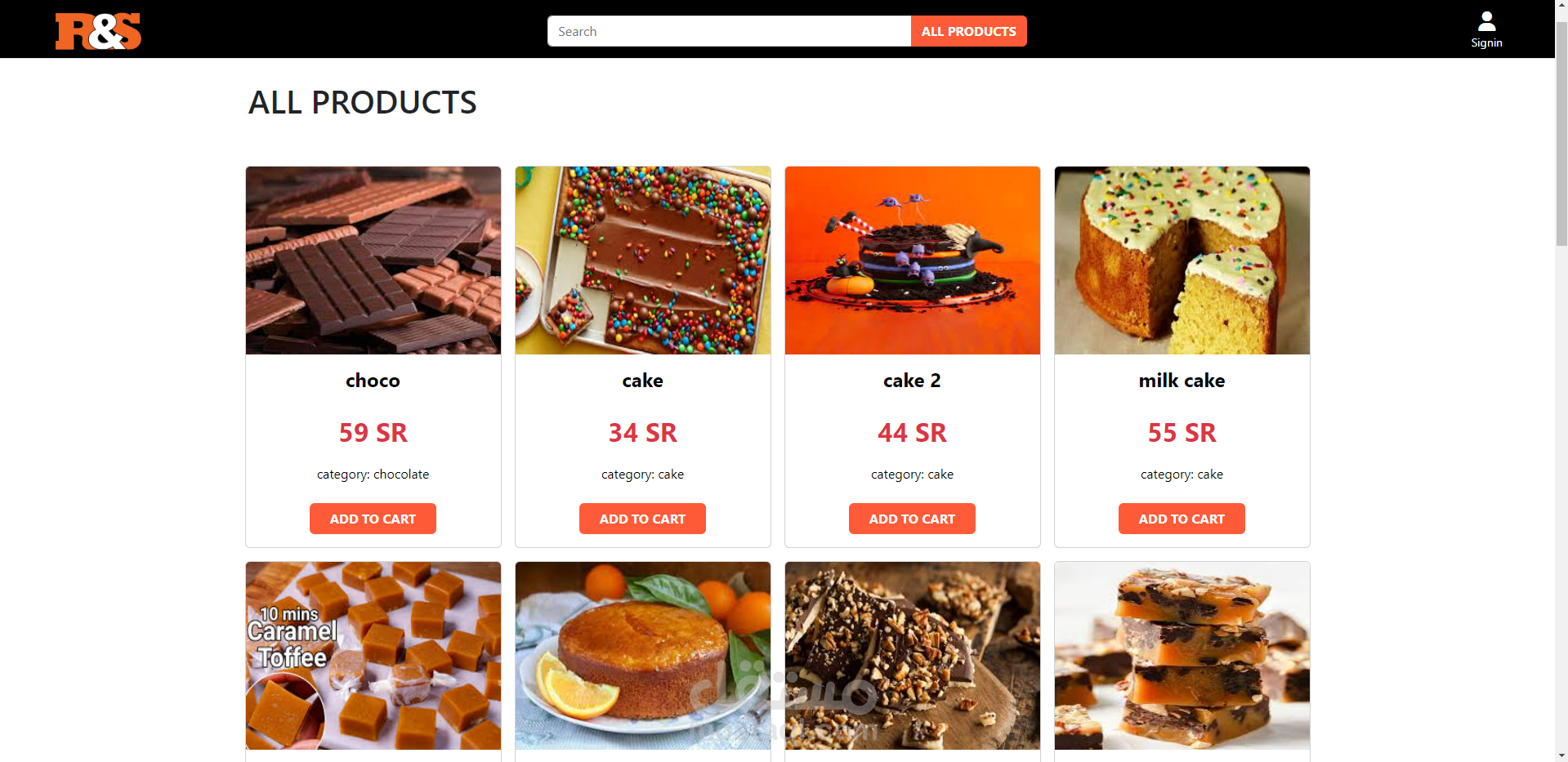Open the Signin user icon
This screenshot has width=1568, height=762.
pyautogui.click(x=1486, y=30)
